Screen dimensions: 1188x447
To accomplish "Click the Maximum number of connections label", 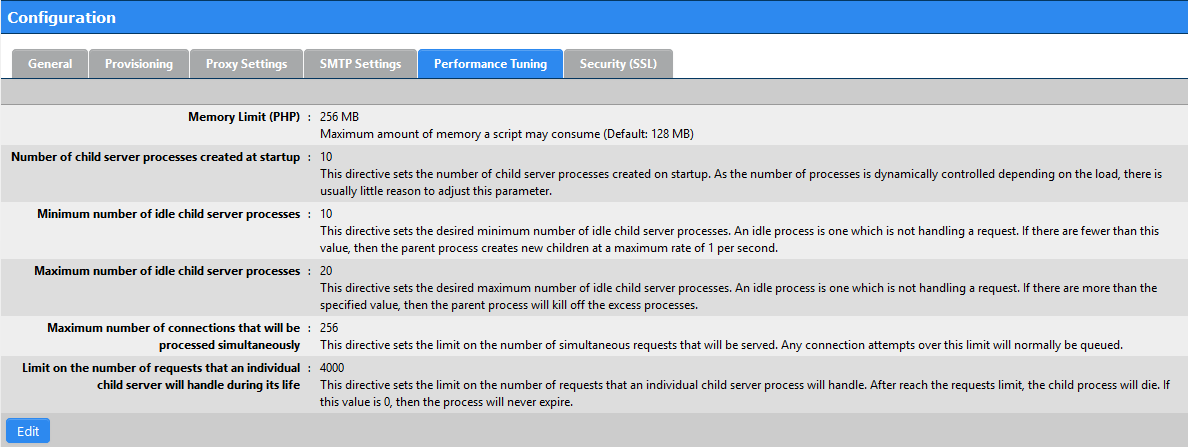I will click(x=174, y=336).
